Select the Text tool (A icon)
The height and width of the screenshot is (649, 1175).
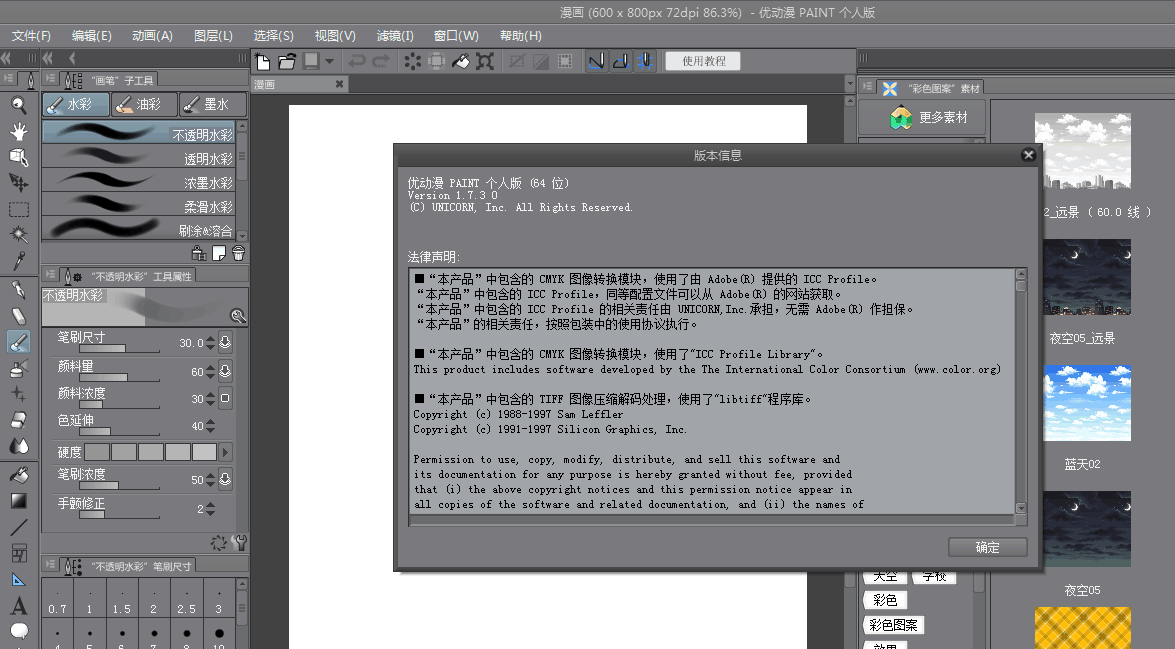(x=19, y=606)
